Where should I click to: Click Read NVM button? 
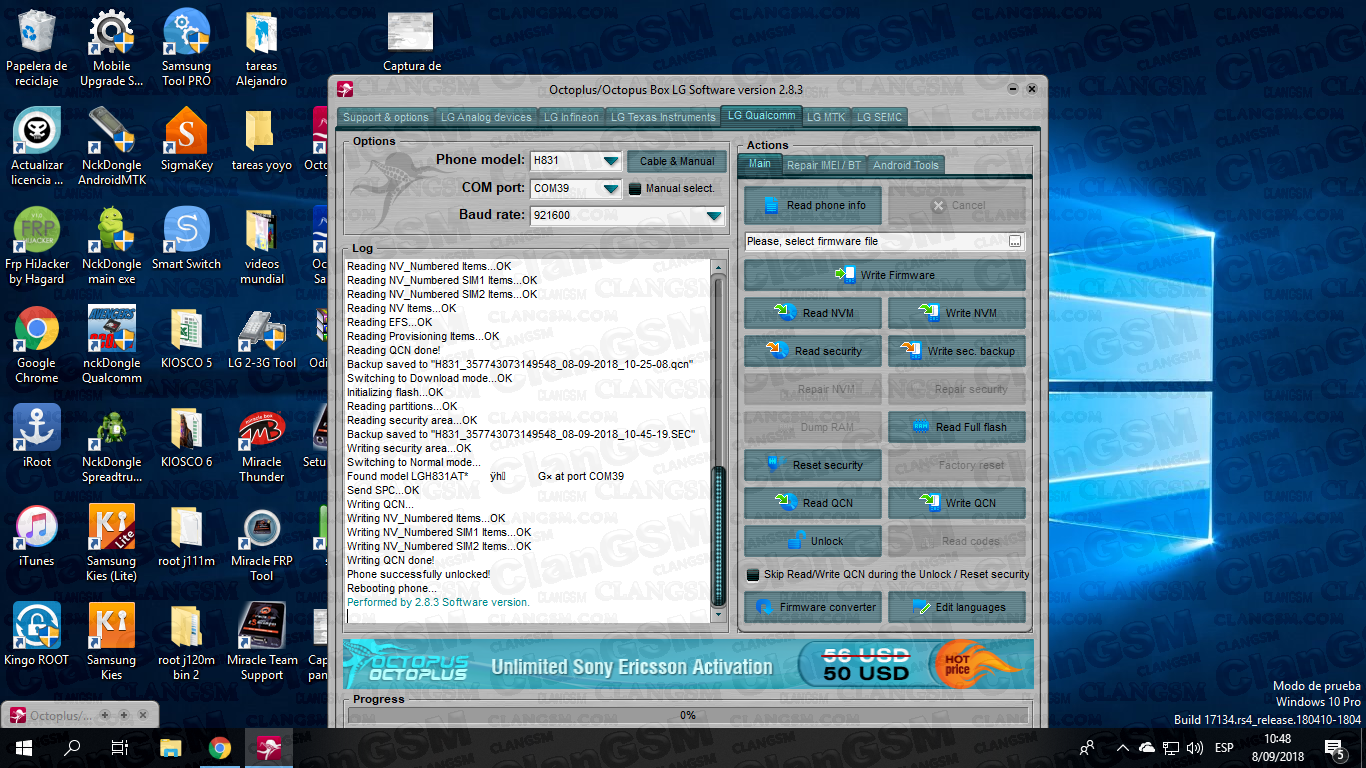tap(813, 313)
